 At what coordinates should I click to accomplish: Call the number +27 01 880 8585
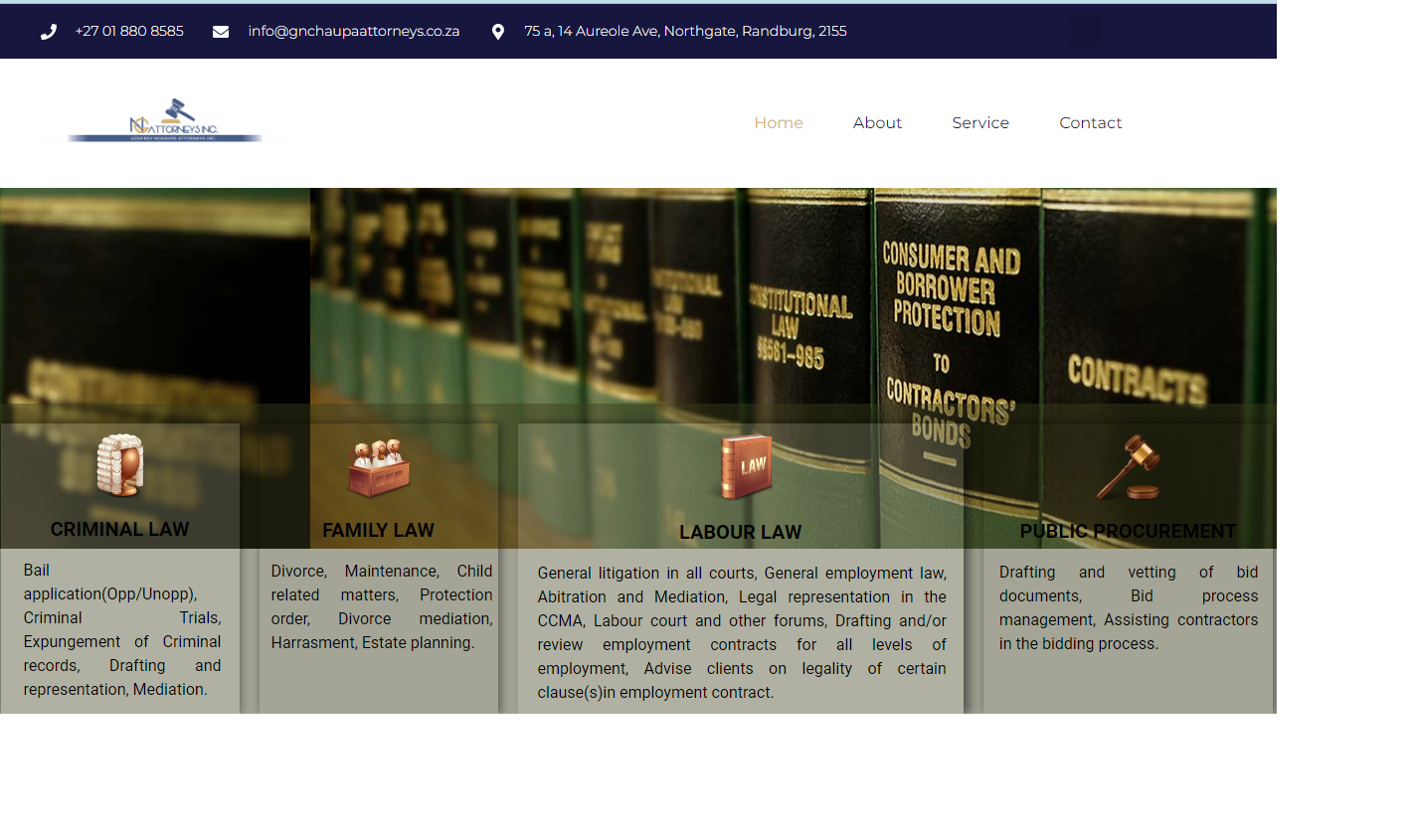[x=129, y=32]
